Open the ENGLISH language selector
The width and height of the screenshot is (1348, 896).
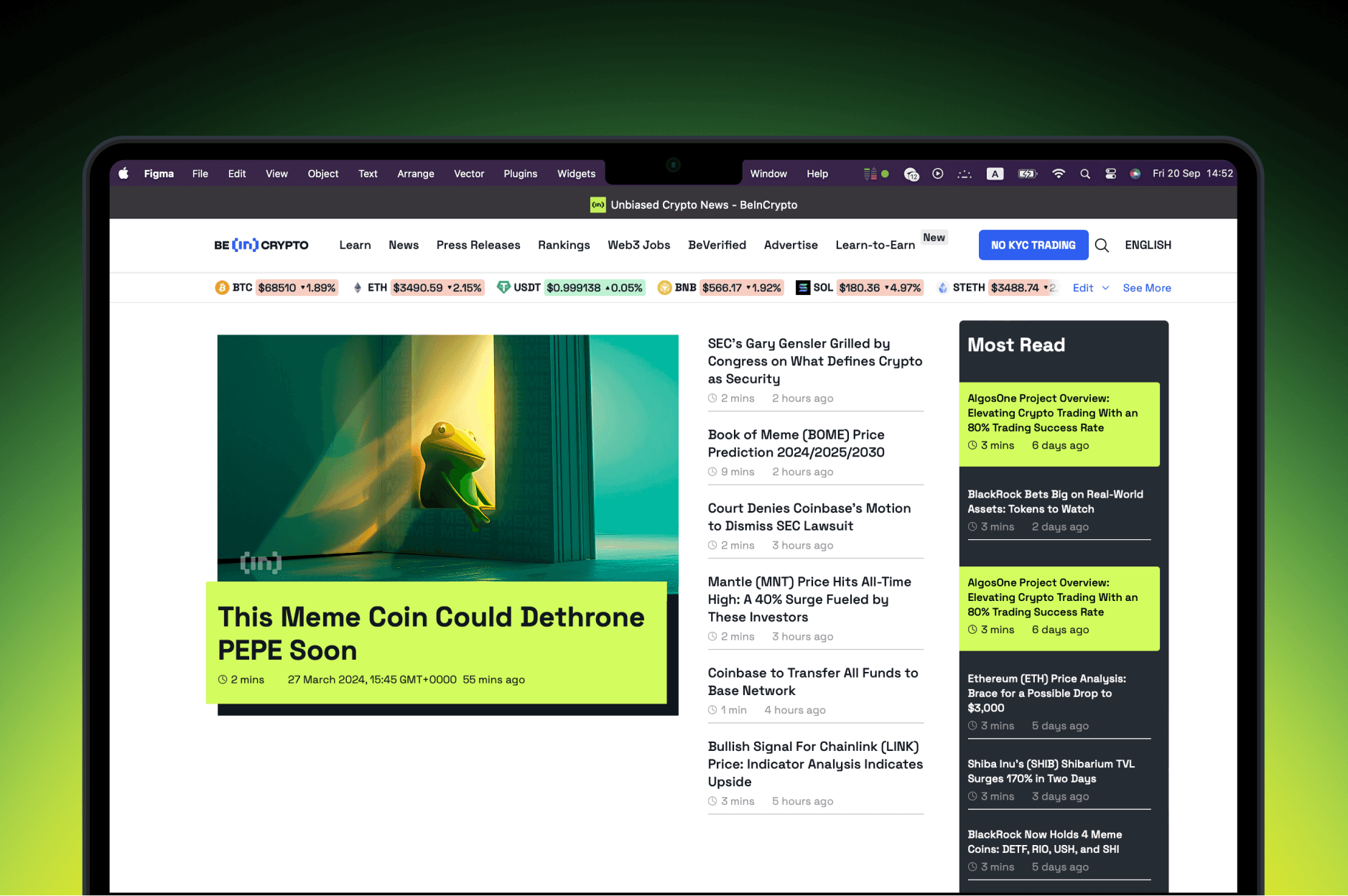tap(1148, 245)
